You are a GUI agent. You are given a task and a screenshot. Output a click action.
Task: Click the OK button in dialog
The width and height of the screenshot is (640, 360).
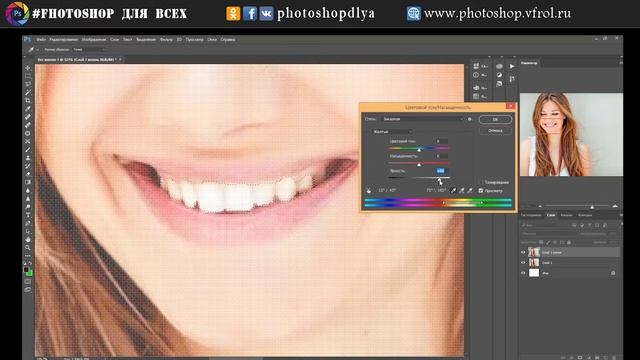point(495,120)
